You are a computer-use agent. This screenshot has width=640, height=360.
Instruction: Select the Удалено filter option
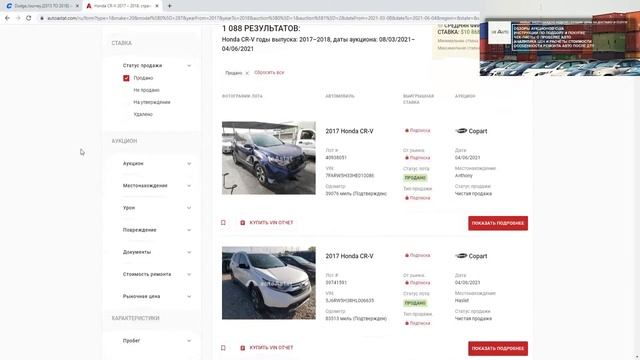tap(143, 115)
